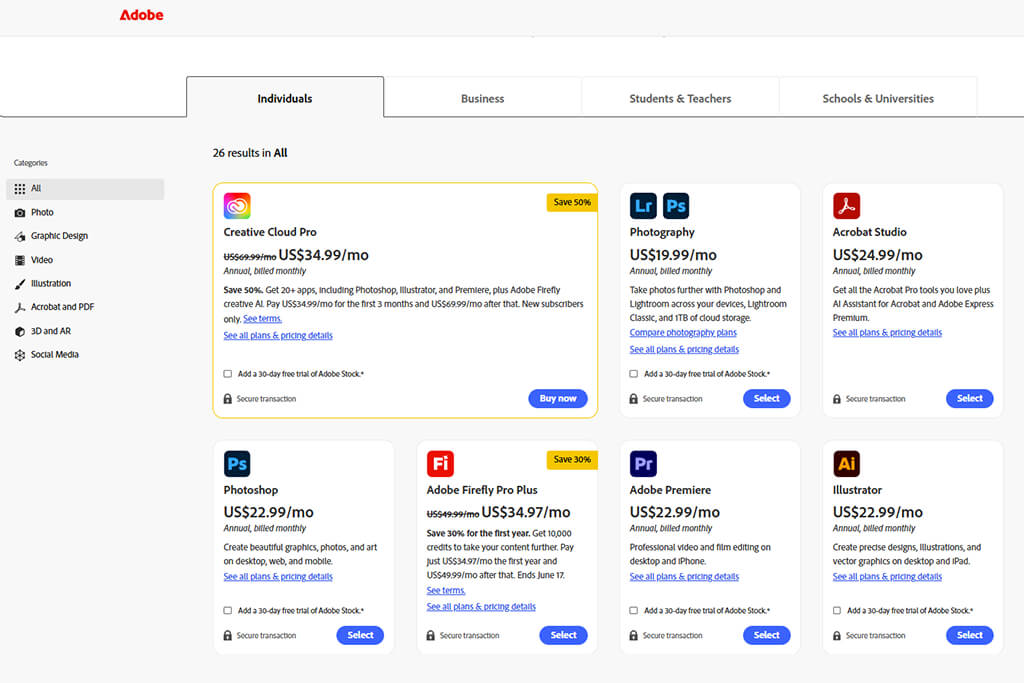This screenshot has width=1024, height=683.
Task: Click the Save 30% badge
Action: click(572, 460)
